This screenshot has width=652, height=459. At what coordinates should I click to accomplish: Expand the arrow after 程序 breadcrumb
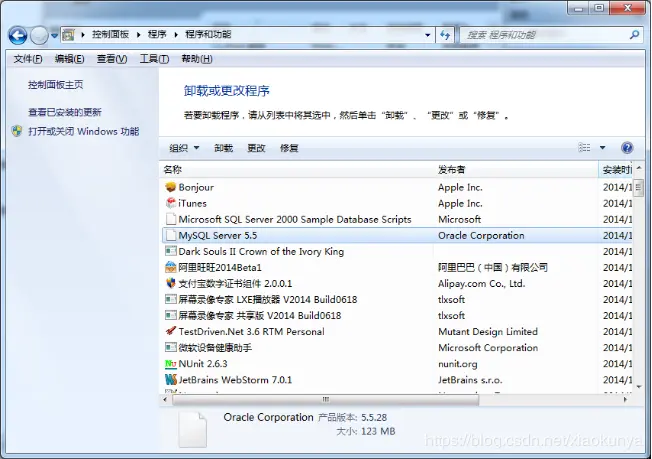[x=176, y=35]
